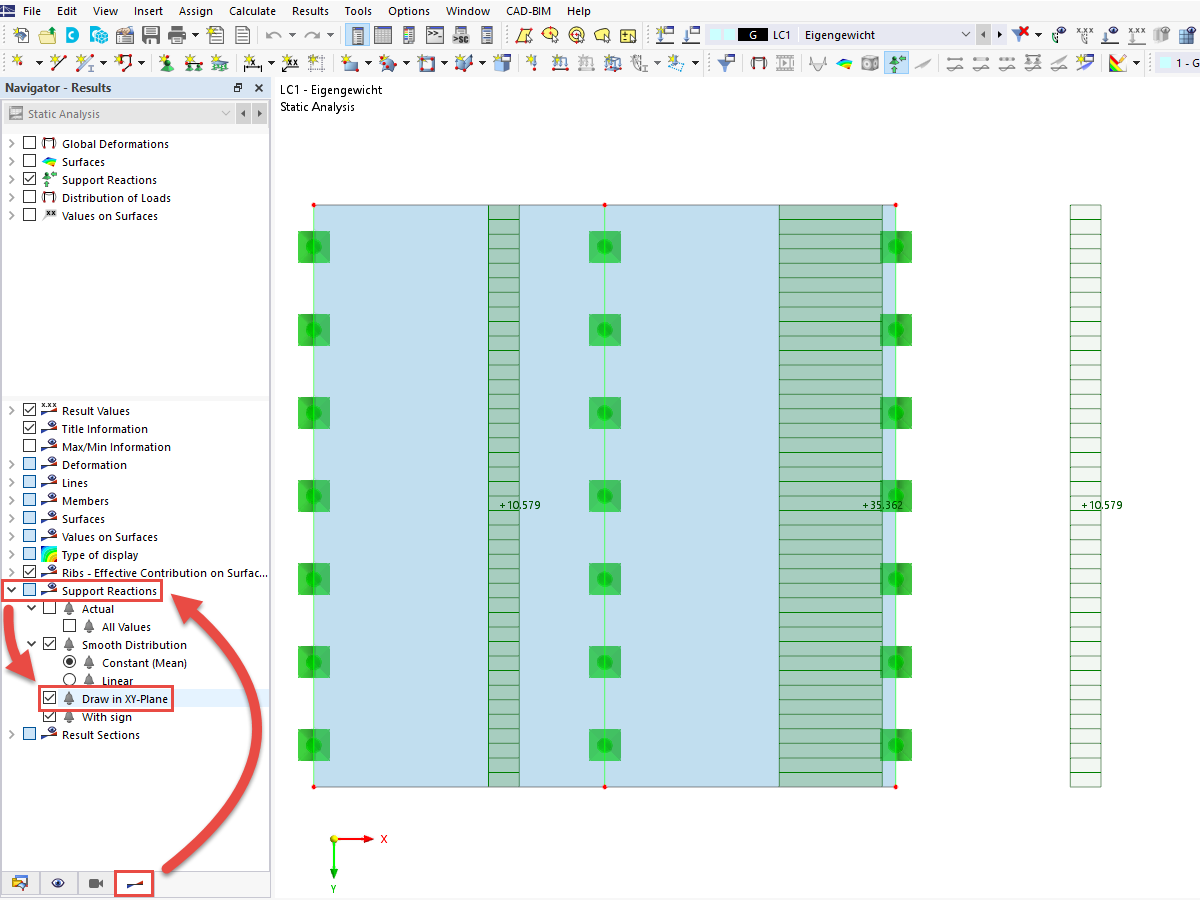The image size is (1200, 900).
Task: Open the CAD-BIM menu
Action: pos(528,11)
